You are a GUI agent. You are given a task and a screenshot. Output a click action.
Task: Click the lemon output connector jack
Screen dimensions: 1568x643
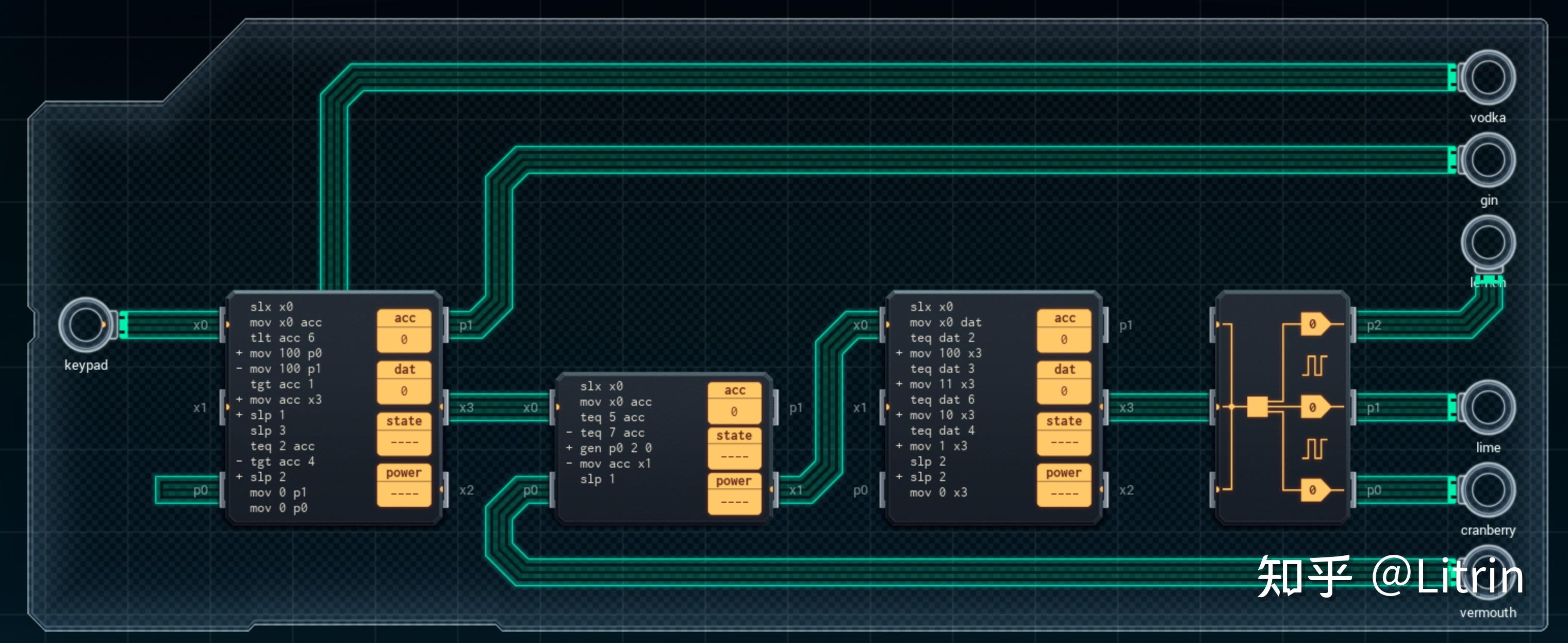tap(1487, 242)
